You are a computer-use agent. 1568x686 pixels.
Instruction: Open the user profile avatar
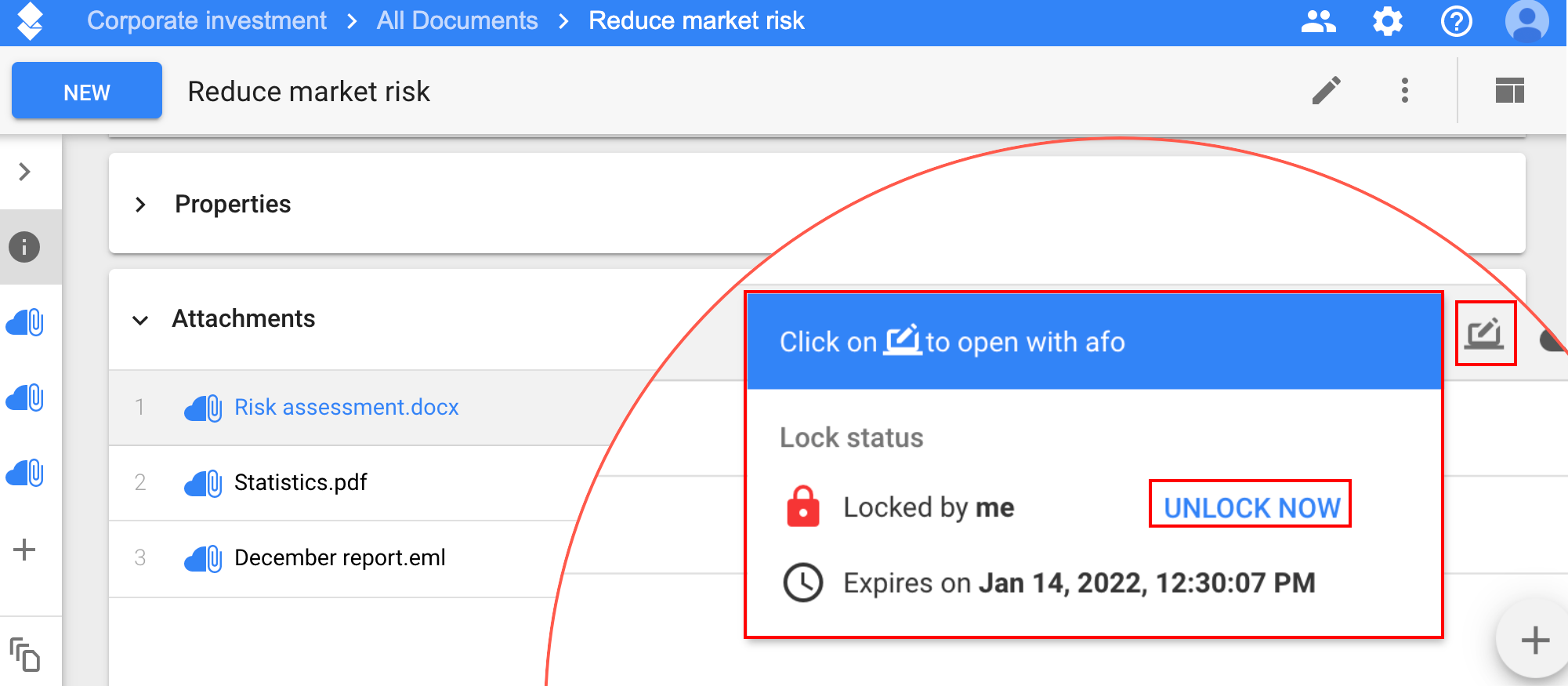click(x=1527, y=21)
